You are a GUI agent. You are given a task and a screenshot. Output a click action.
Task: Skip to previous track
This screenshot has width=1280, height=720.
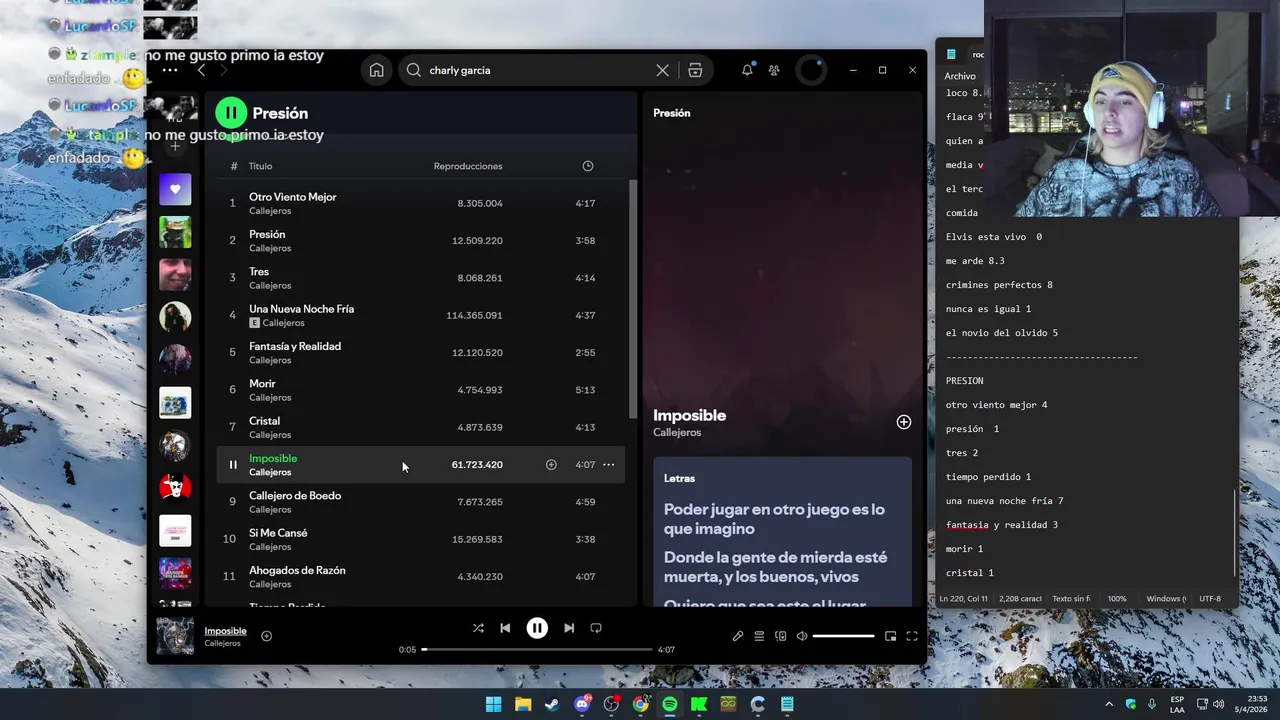click(x=505, y=628)
